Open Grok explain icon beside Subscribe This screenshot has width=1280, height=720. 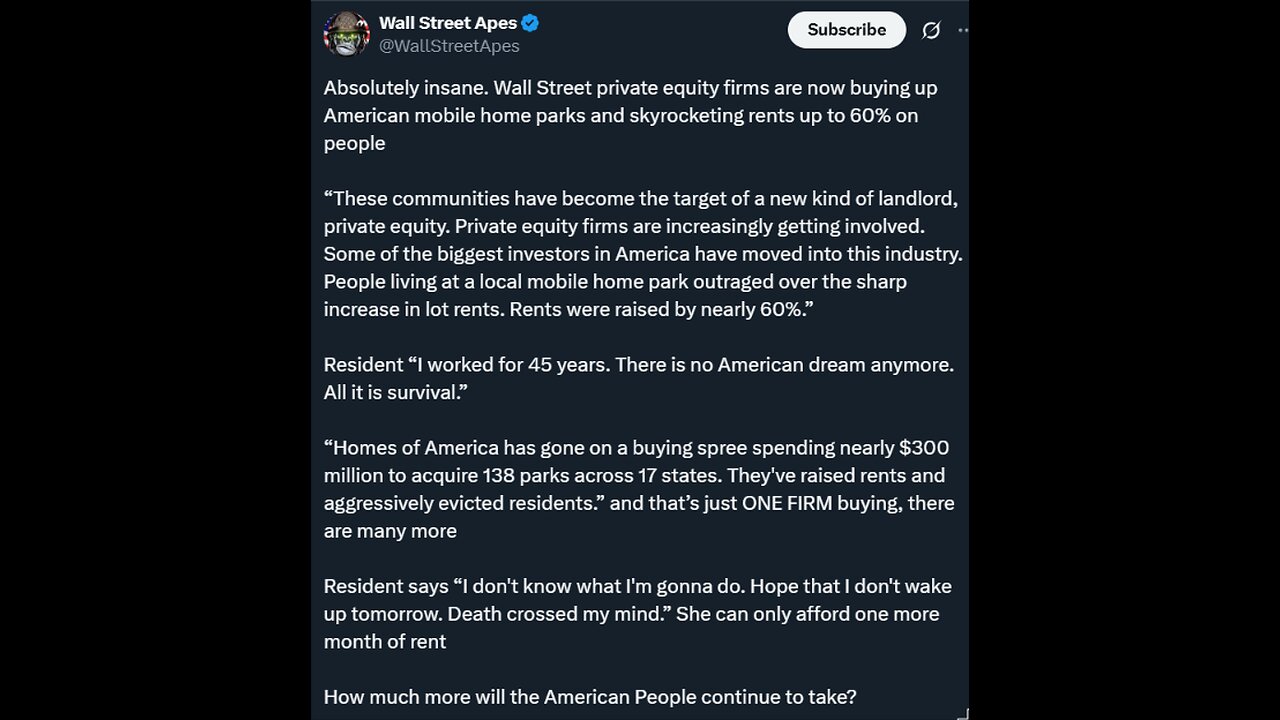(x=931, y=30)
